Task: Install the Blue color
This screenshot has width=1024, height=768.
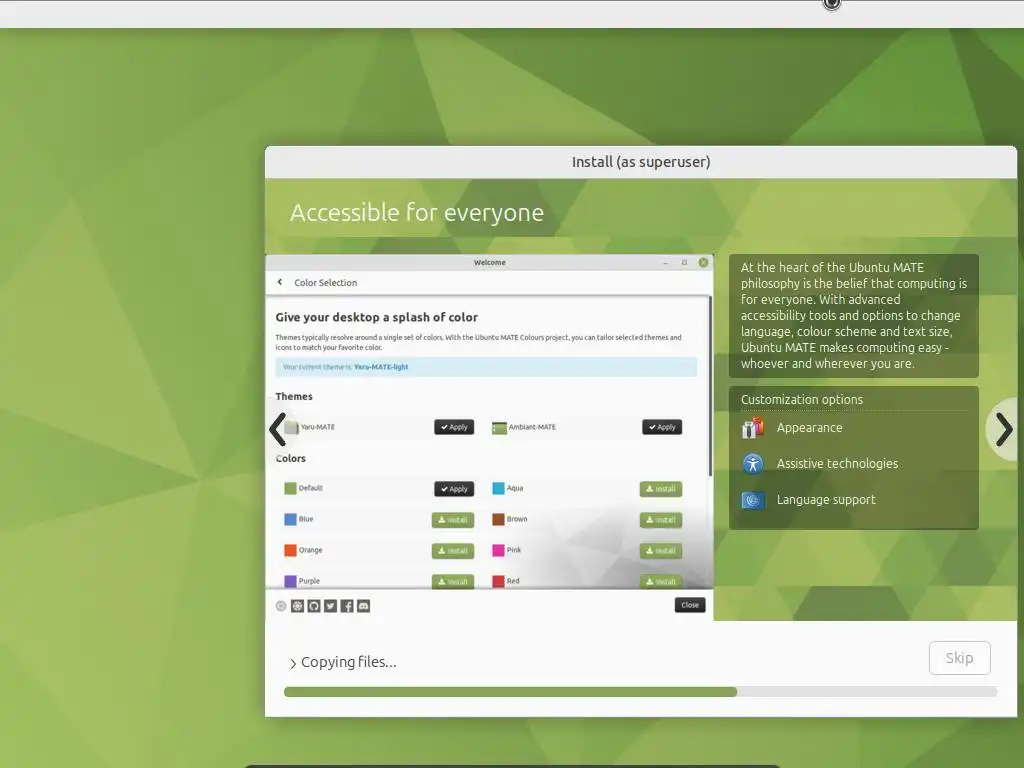Action: (453, 520)
